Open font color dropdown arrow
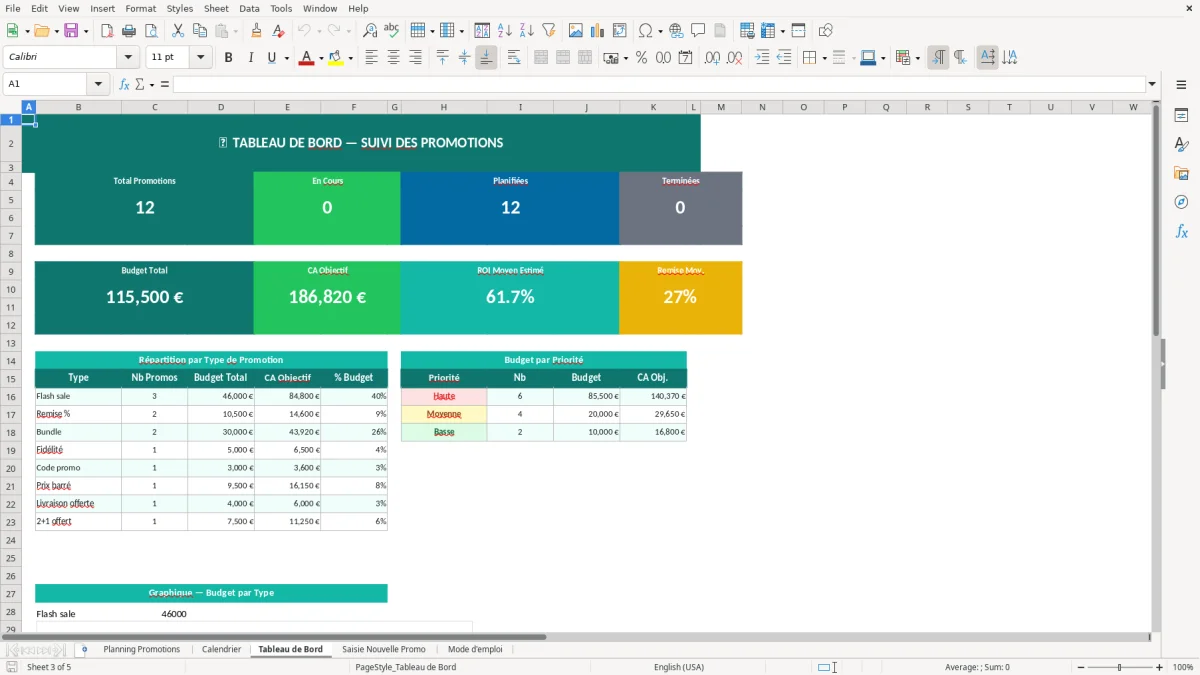 320,58
